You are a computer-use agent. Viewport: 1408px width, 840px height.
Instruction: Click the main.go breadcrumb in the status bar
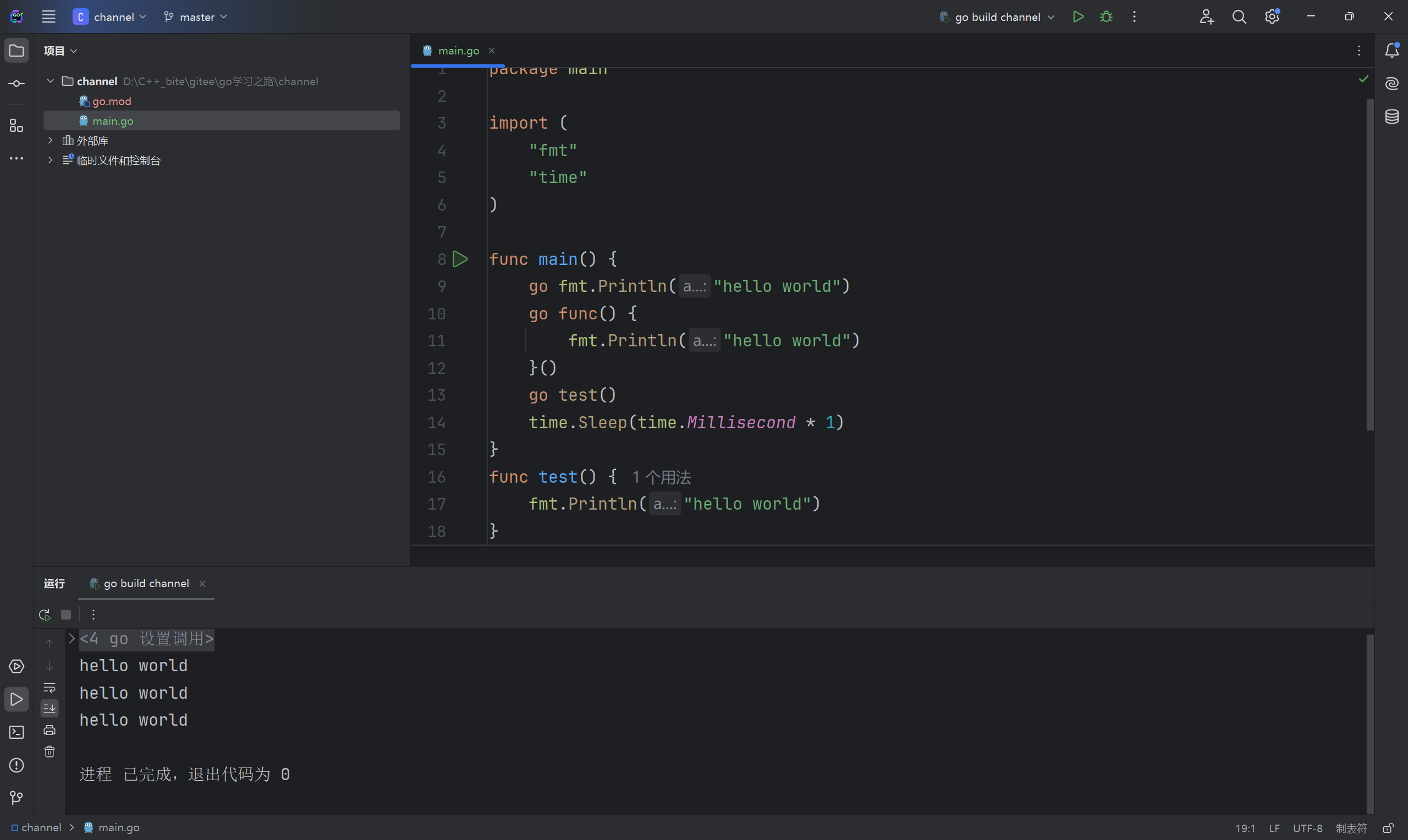[112, 827]
